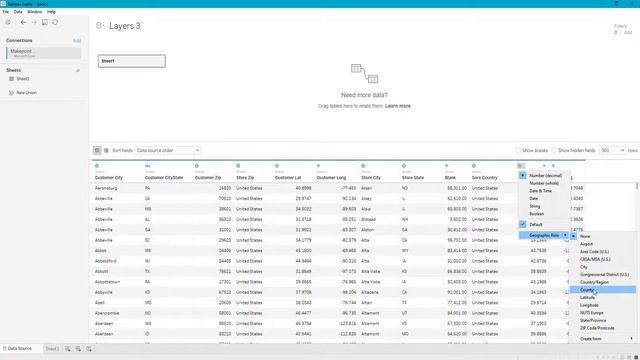640x360 pixels.
Task: Click Add next to Connections
Action: (x=77, y=41)
